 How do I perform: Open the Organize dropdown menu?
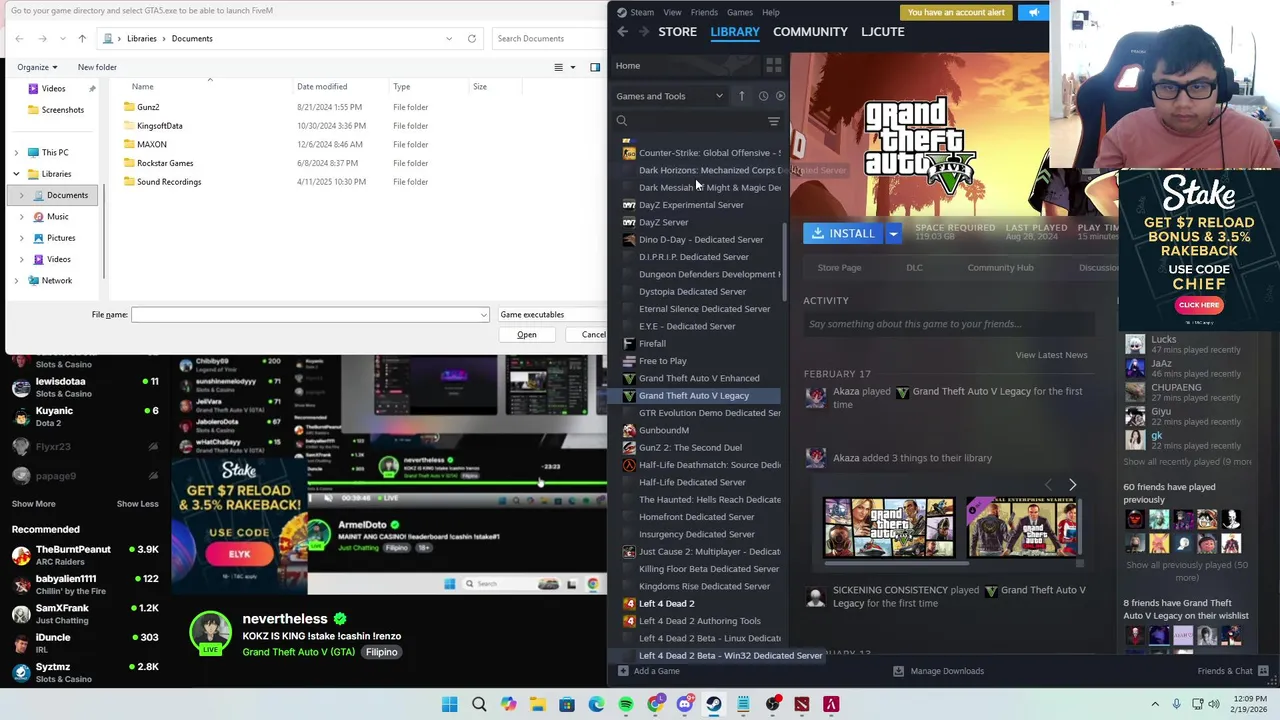coord(37,67)
